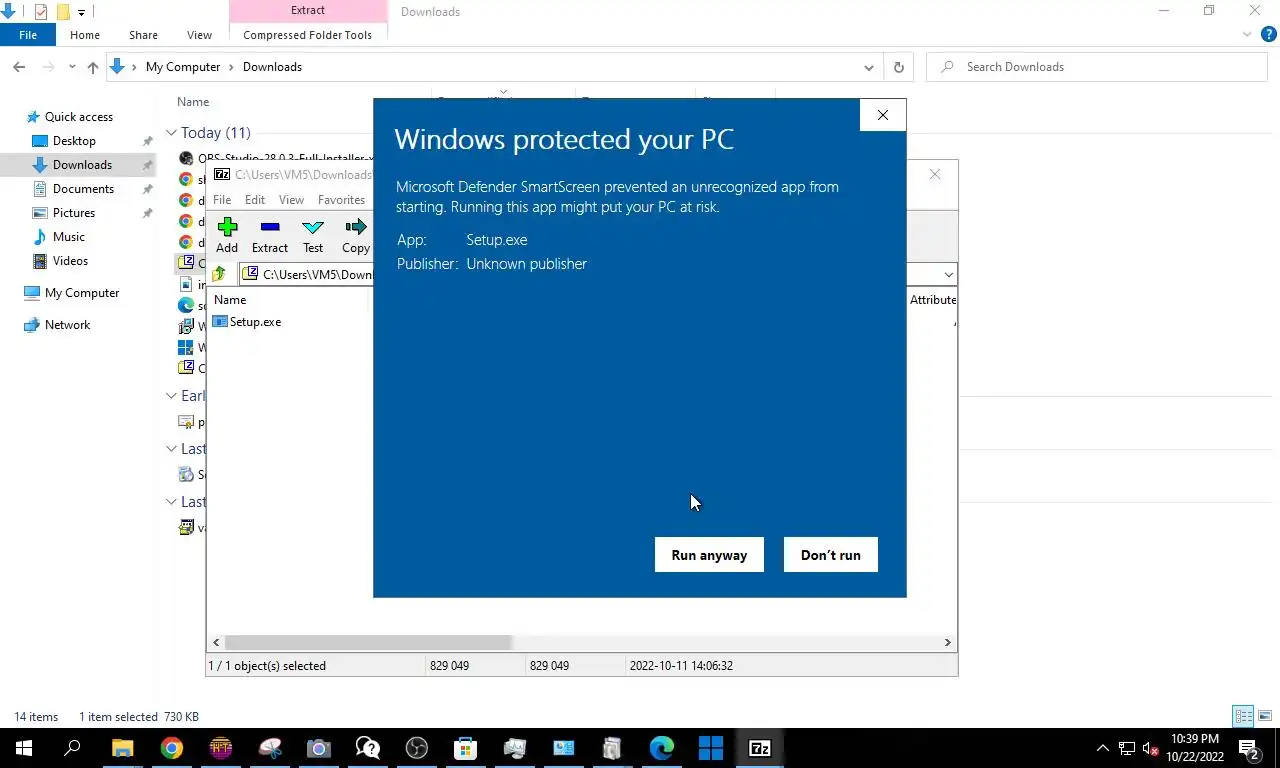Open the Explorer File tab
Image resolution: width=1280 pixels, height=768 pixels.
(x=28, y=35)
